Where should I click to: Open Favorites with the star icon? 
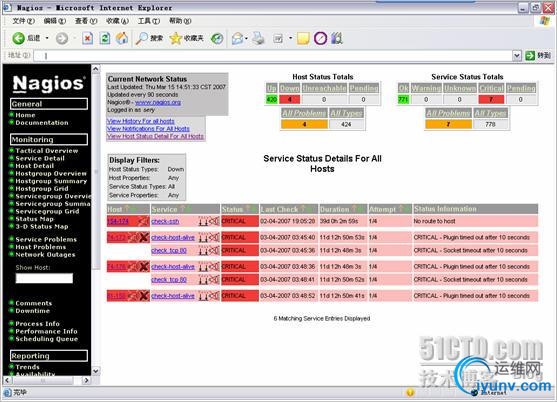[x=186, y=38]
